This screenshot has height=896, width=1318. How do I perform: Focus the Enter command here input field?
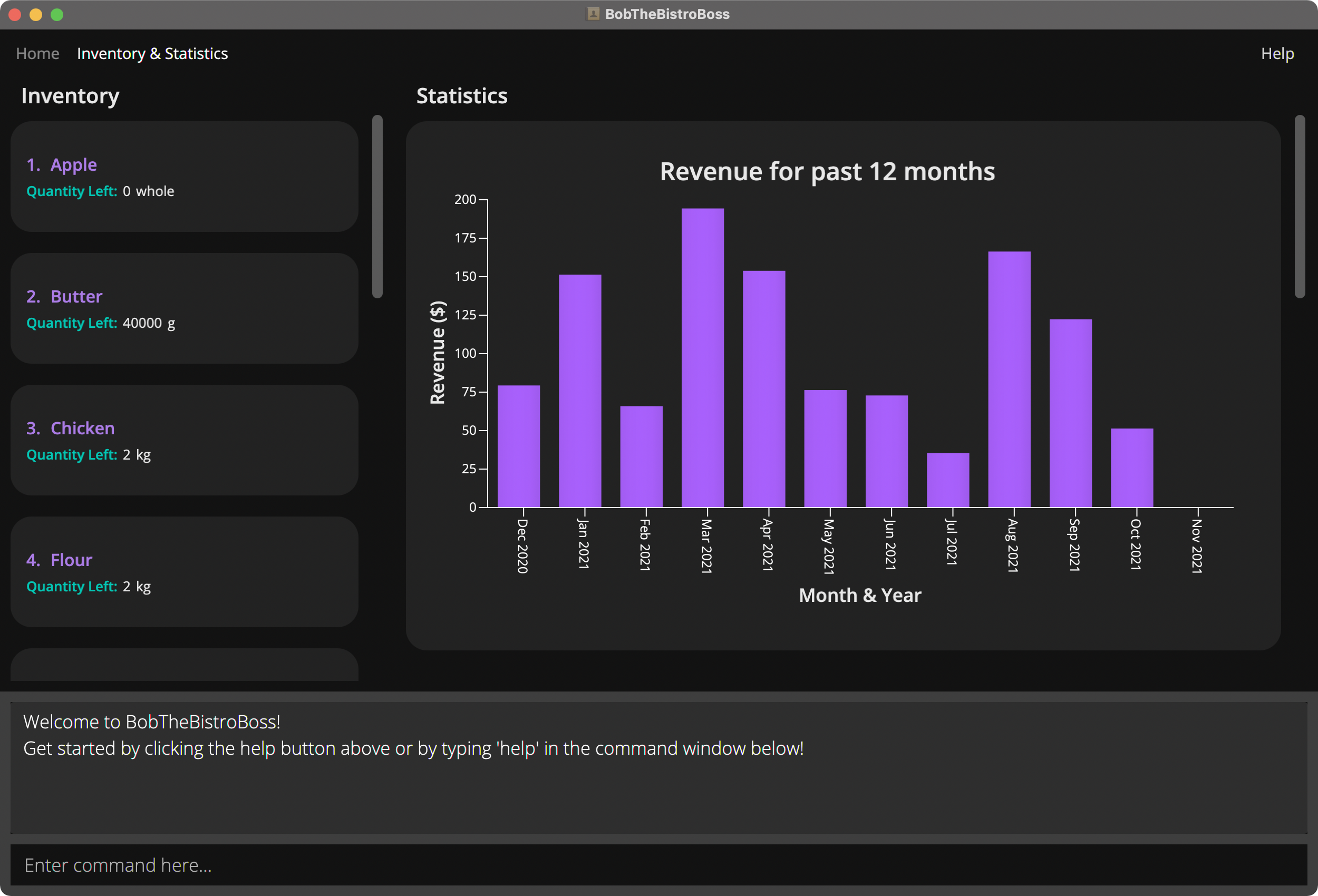pyautogui.click(x=658, y=865)
